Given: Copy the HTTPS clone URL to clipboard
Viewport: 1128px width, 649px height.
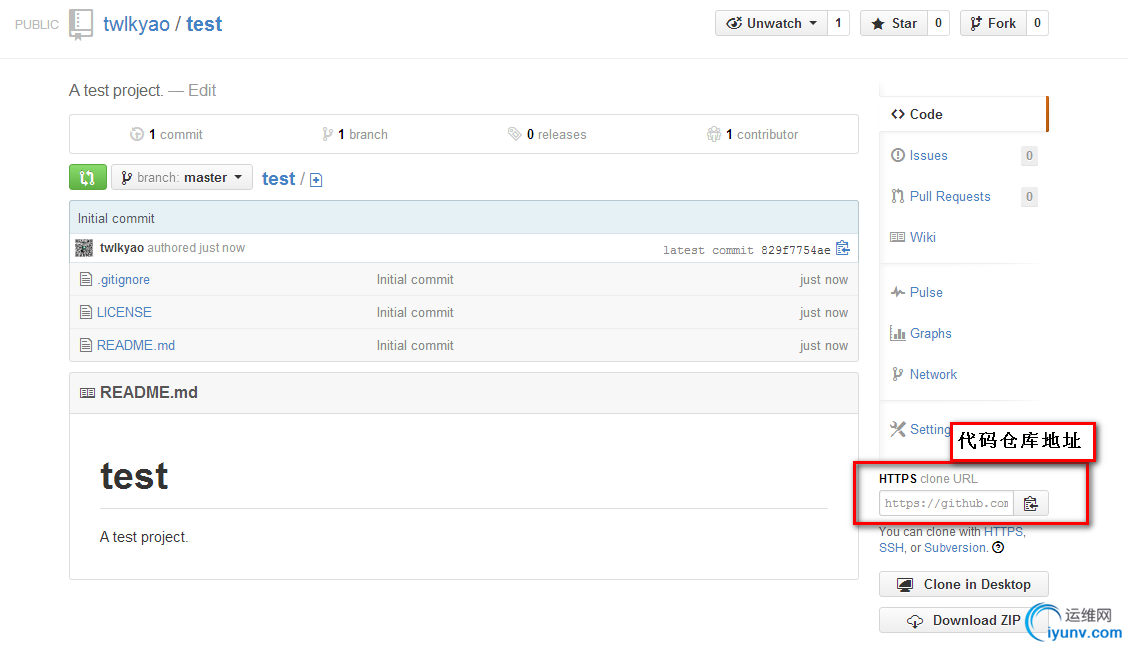Looking at the screenshot, I should (1031, 503).
